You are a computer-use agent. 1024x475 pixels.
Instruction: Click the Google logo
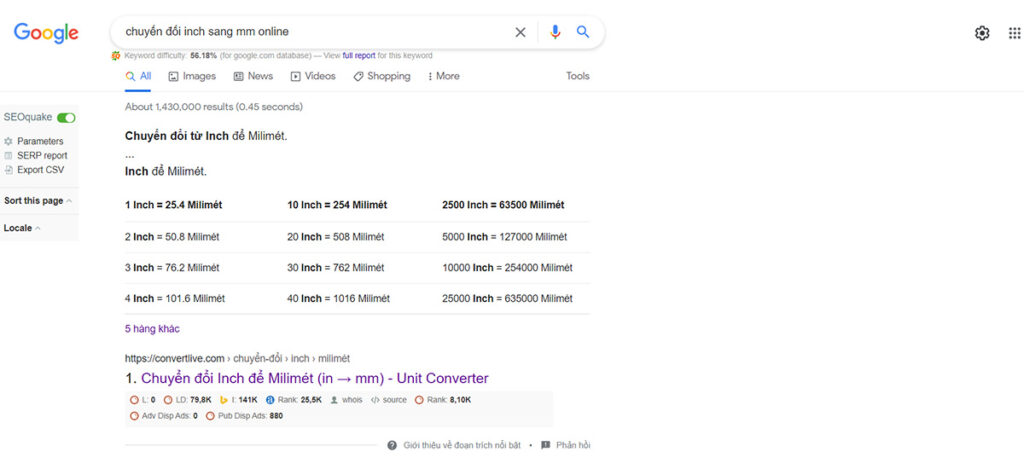click(46, 33)
